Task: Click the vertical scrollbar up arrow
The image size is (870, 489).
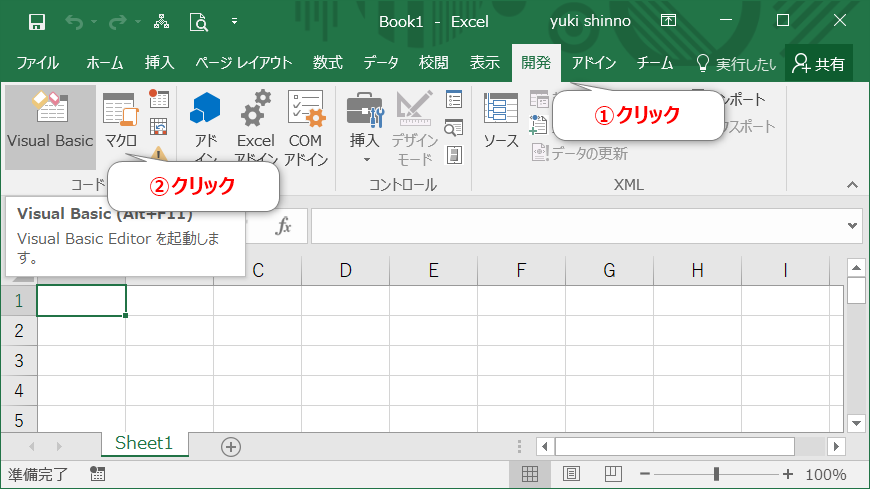Action: coord(856,268)
